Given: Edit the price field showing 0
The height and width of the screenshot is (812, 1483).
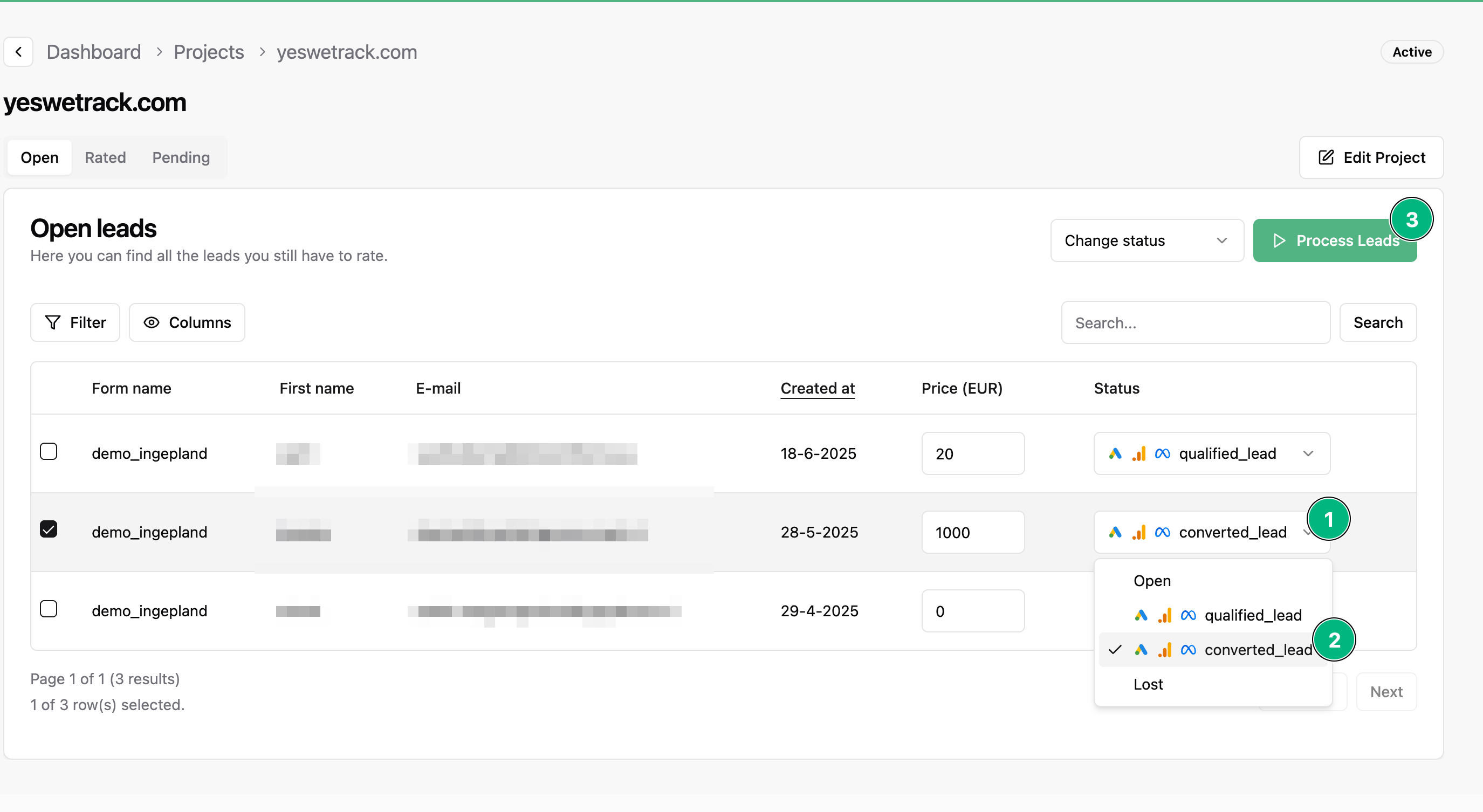Looking at the screenshot, I should [x=972, y=610].
